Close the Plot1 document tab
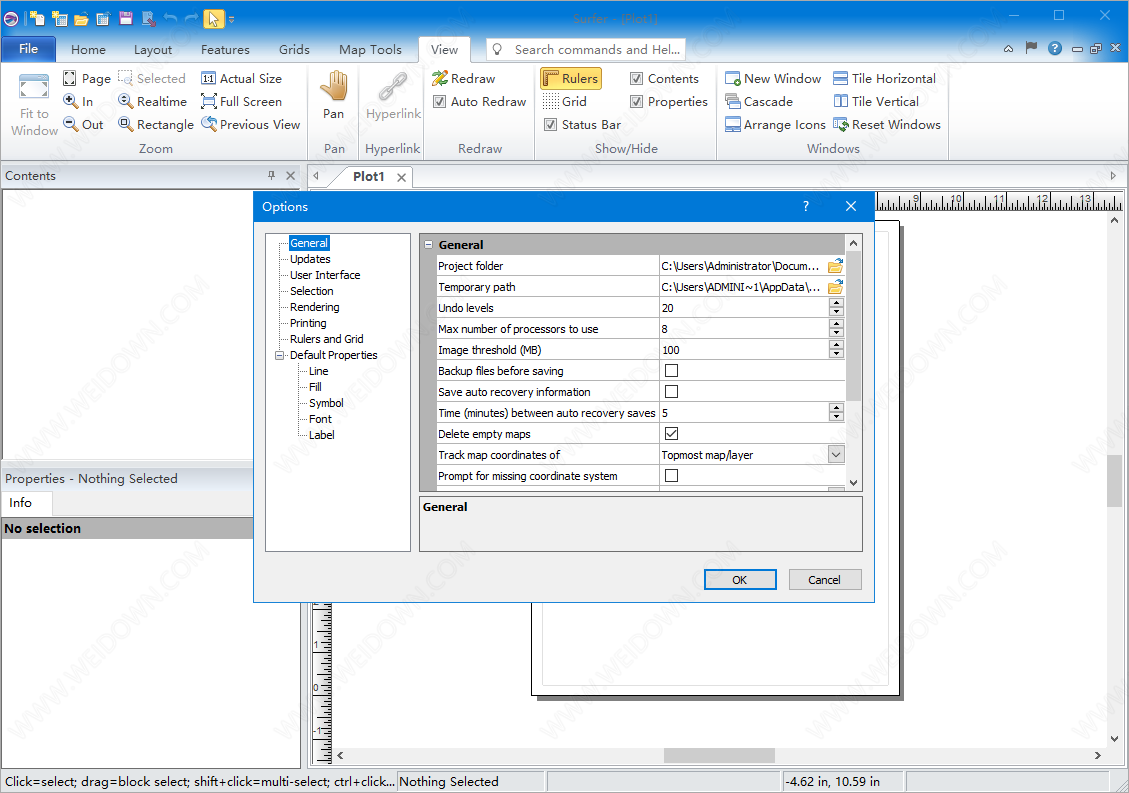The width and height of the screenshot is (1129, 793). (x=402, y=177)
